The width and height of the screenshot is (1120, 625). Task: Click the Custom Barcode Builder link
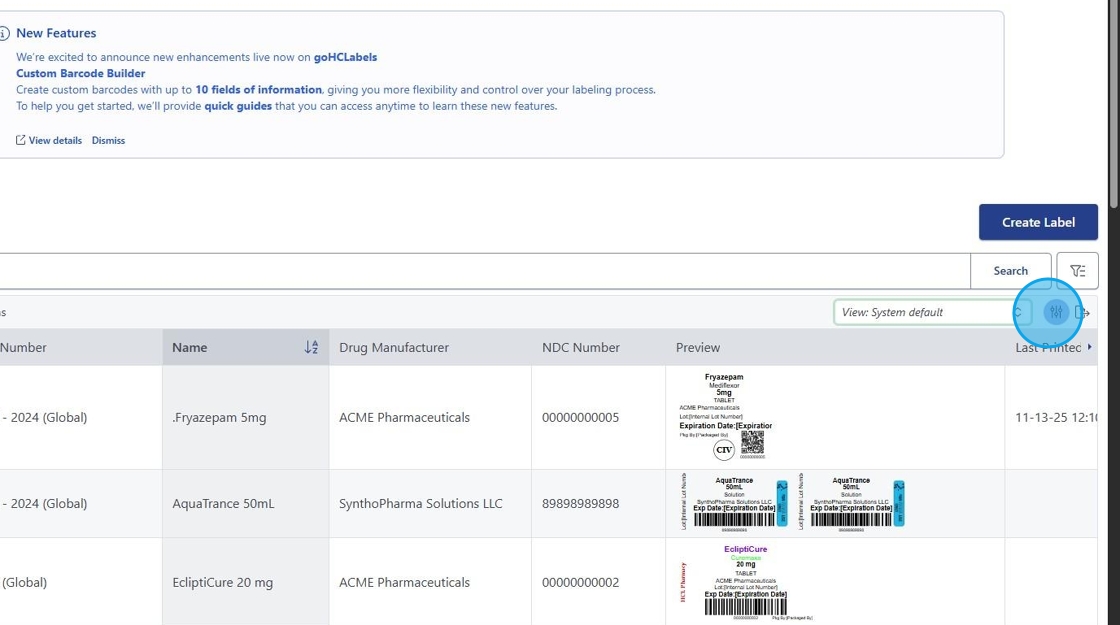point(81,73)
